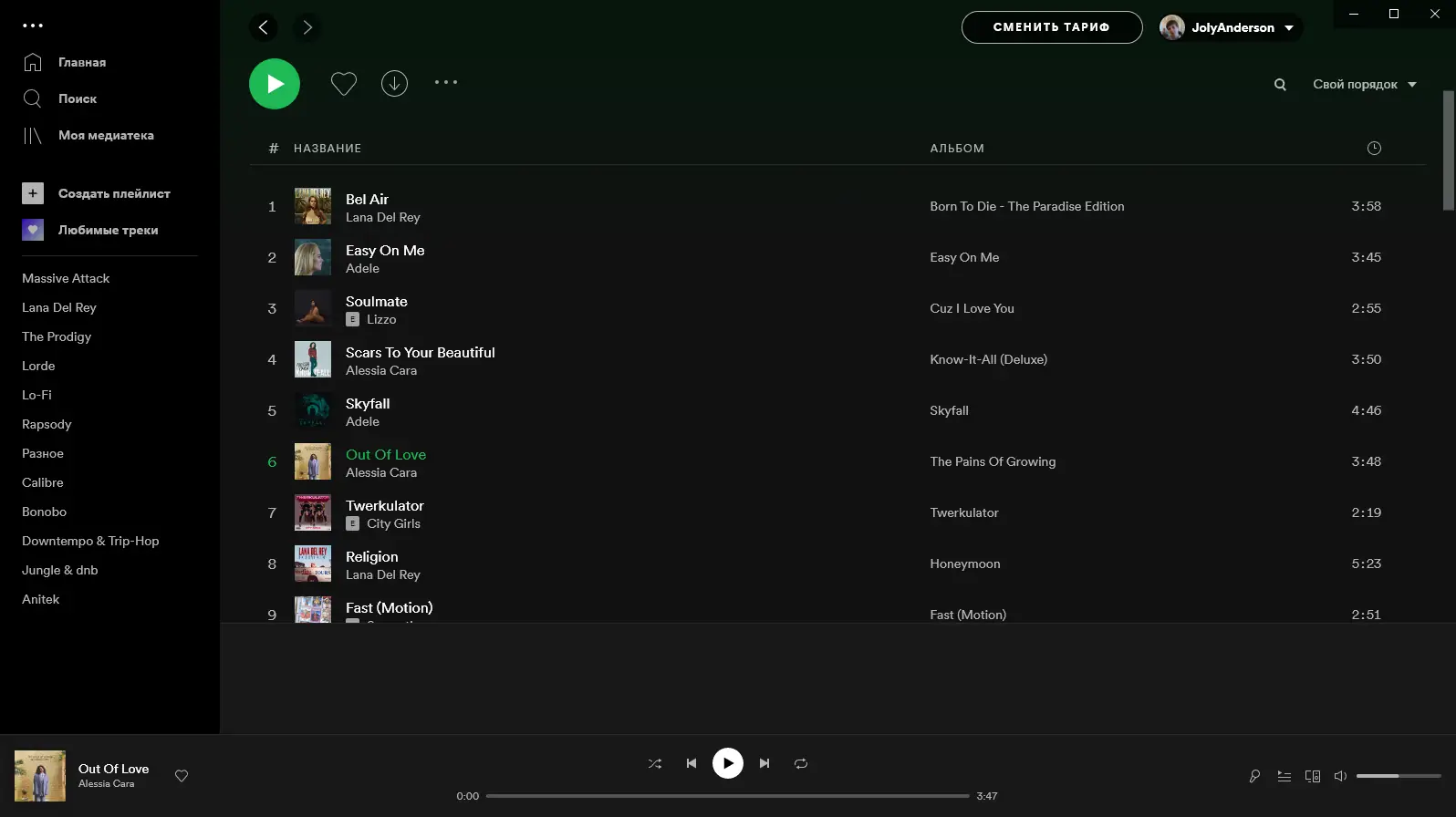Open Born To Die - The Paradise Edition album
Image resolution: width=1456 pixels, height=817 pixels.
1027,206
